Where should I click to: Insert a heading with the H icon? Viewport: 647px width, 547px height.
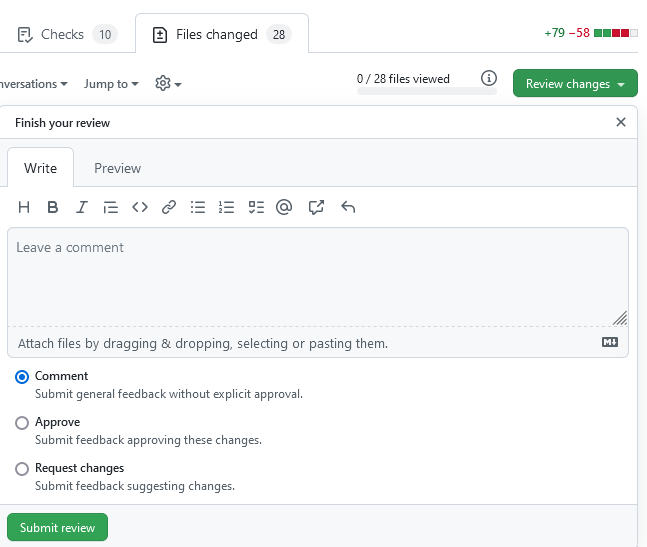[24, 207]
